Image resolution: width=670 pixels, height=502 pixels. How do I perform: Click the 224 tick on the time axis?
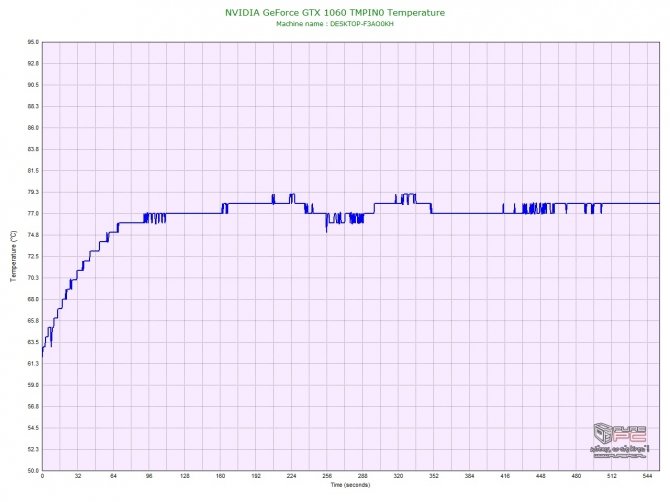pyautogui.click(x=291, y=476)
